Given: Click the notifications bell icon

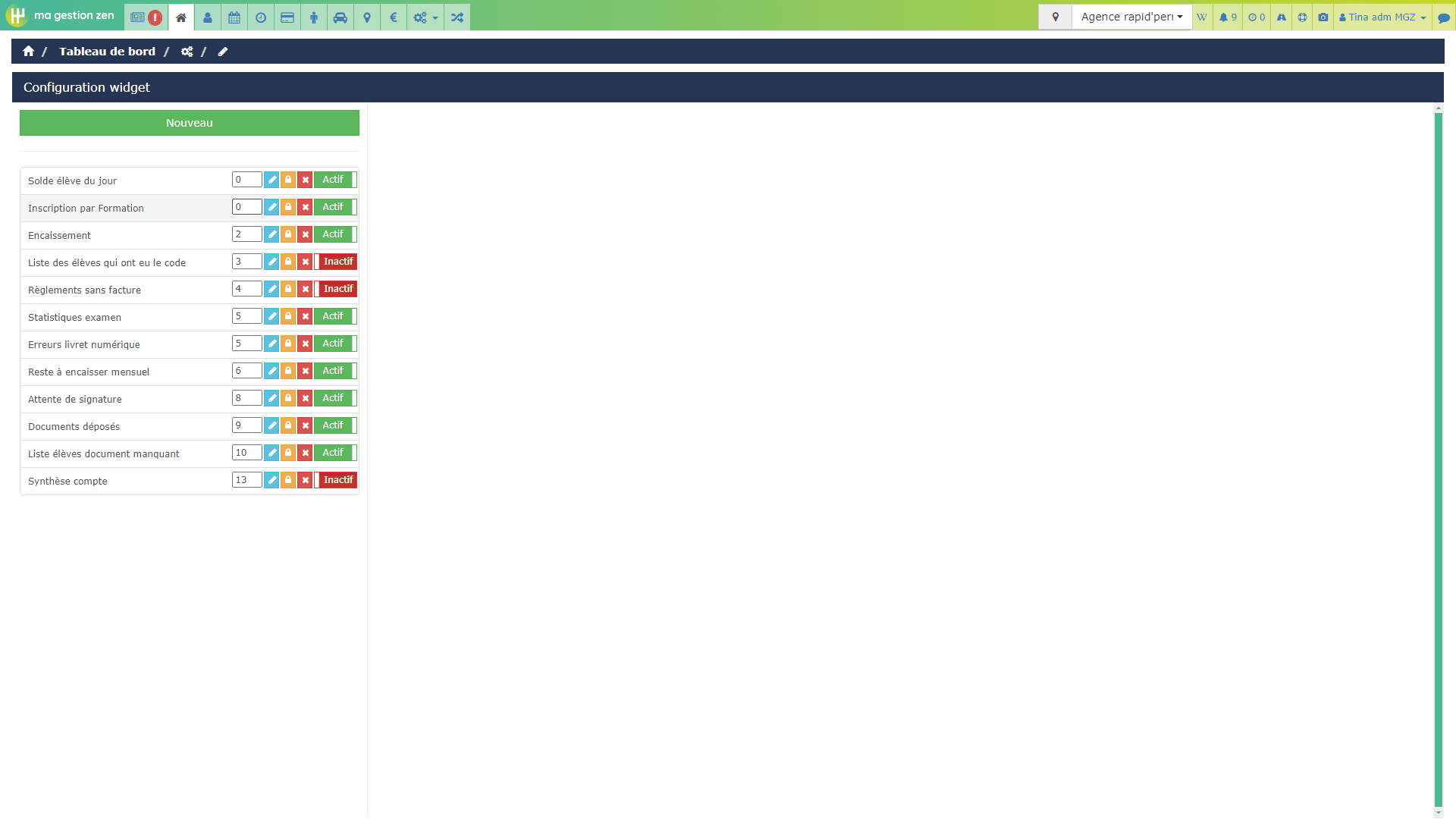Looking at the screenshot, I should click(x=1227, y=17).
